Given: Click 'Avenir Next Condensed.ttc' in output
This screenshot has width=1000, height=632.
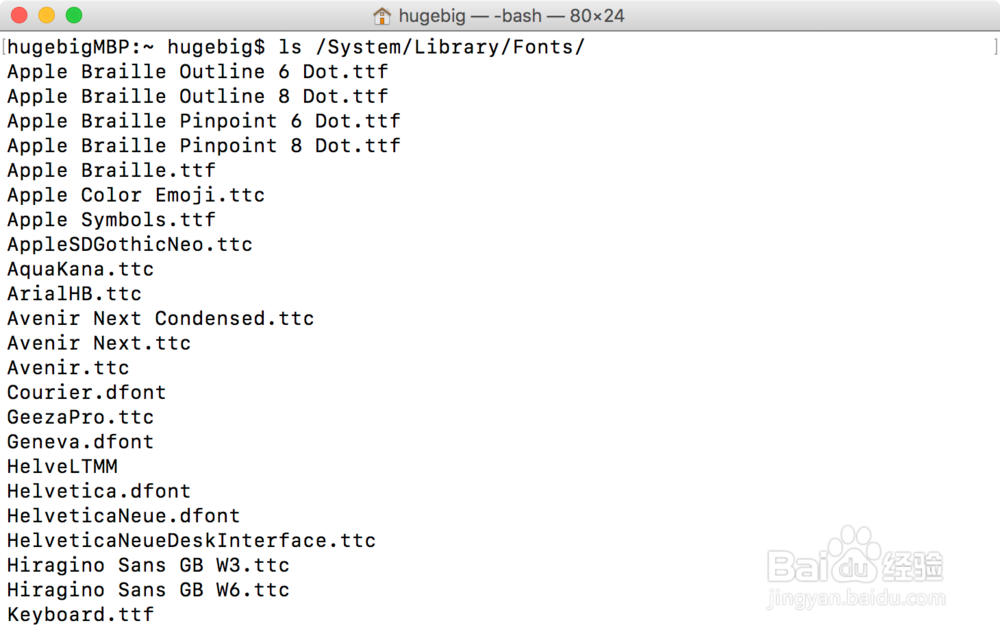Looking at the screenshot, I should [x=160, y=318].
